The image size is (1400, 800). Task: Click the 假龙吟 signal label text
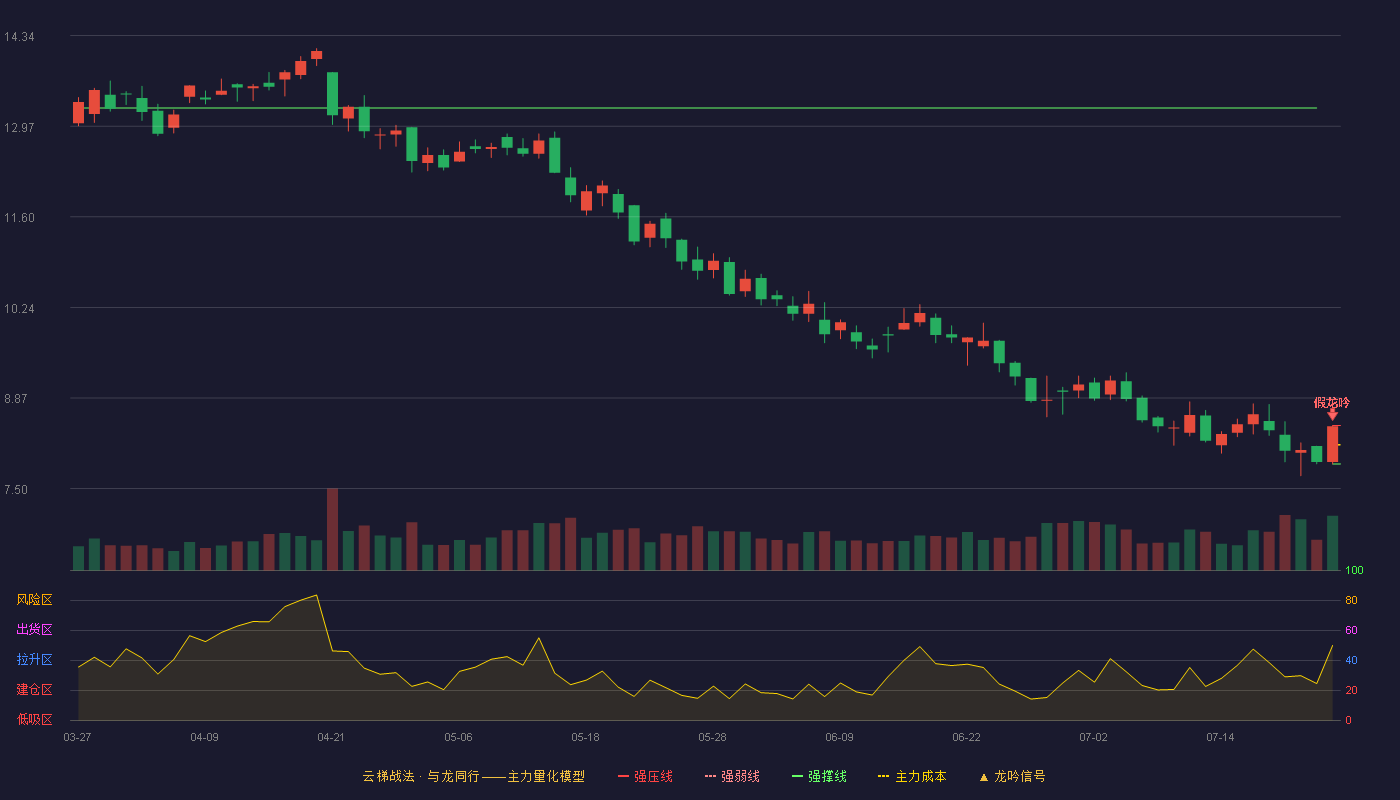1332,402
